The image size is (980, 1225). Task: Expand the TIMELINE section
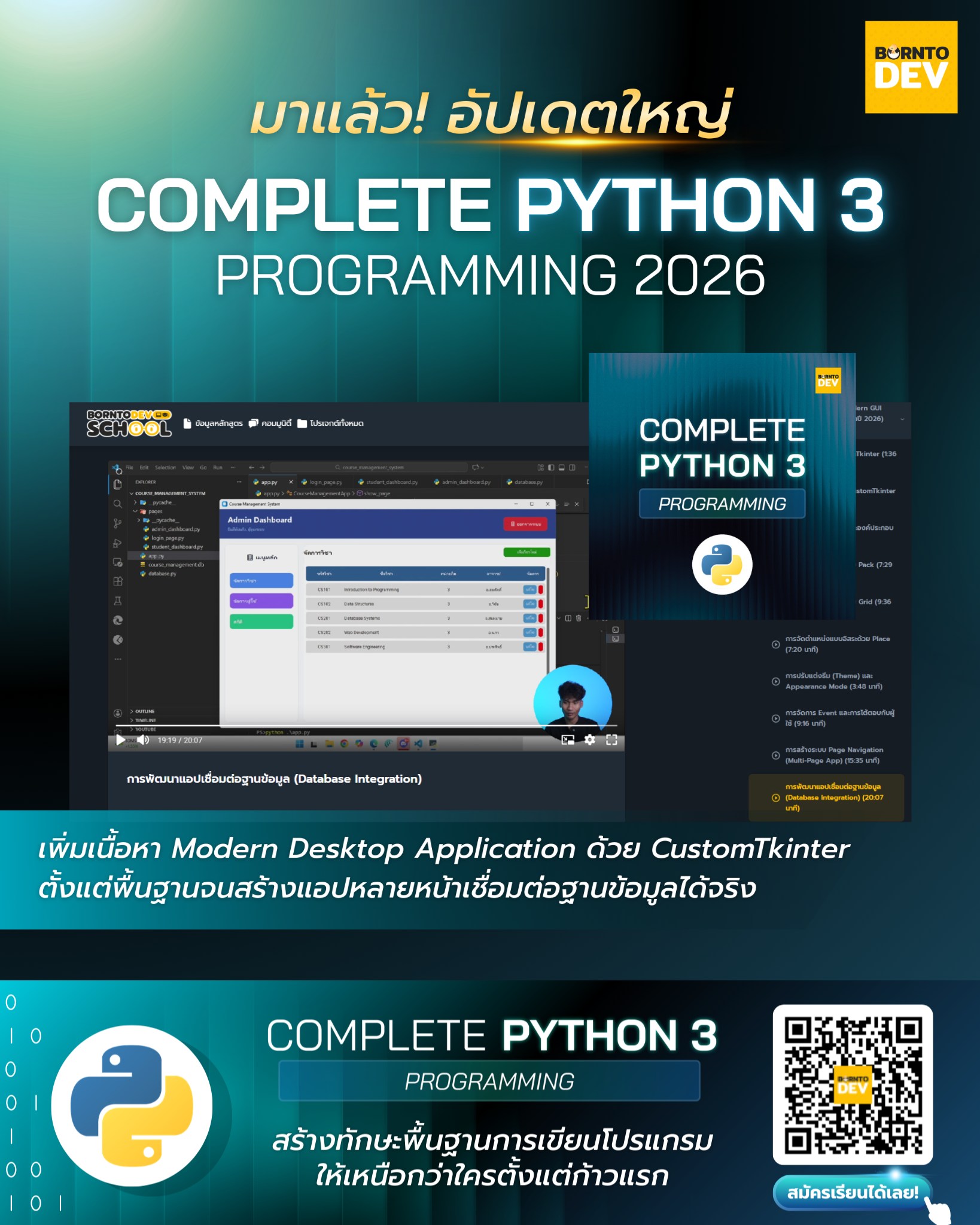coord(143,720)
